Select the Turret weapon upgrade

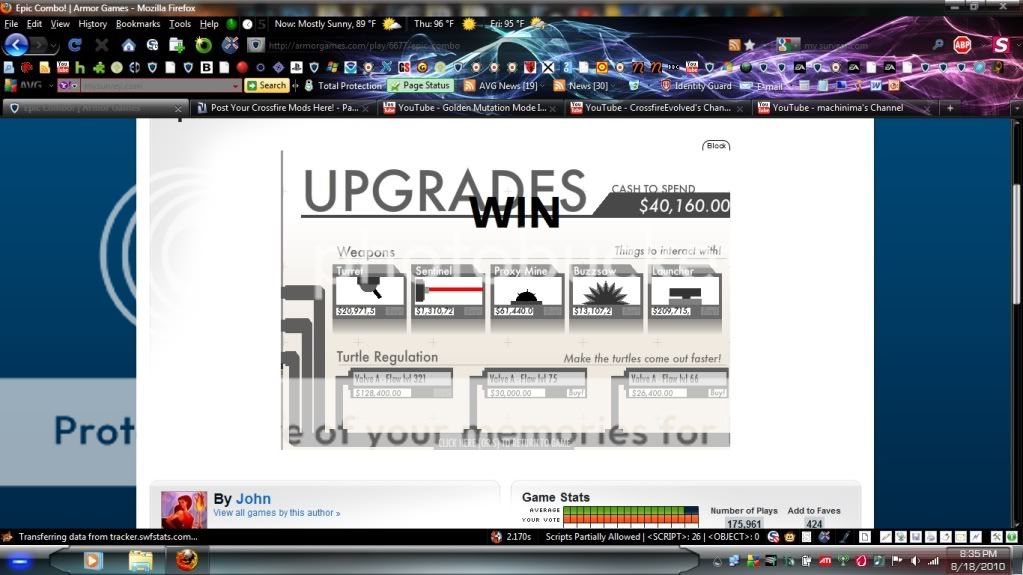point(369,292)
